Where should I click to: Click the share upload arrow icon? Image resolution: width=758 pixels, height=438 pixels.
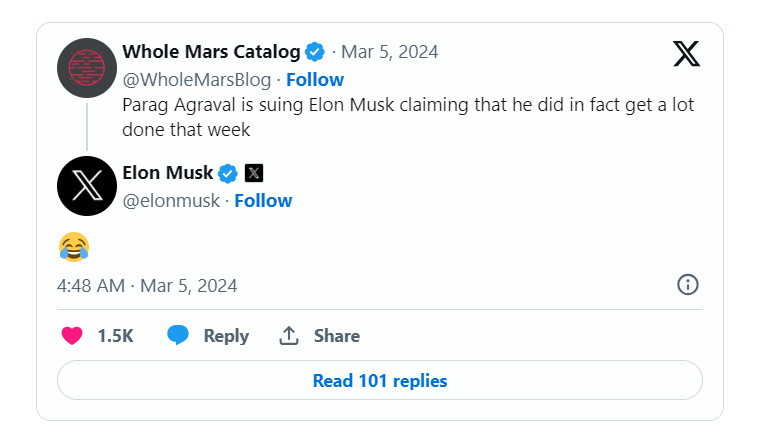tap(289, 336)
